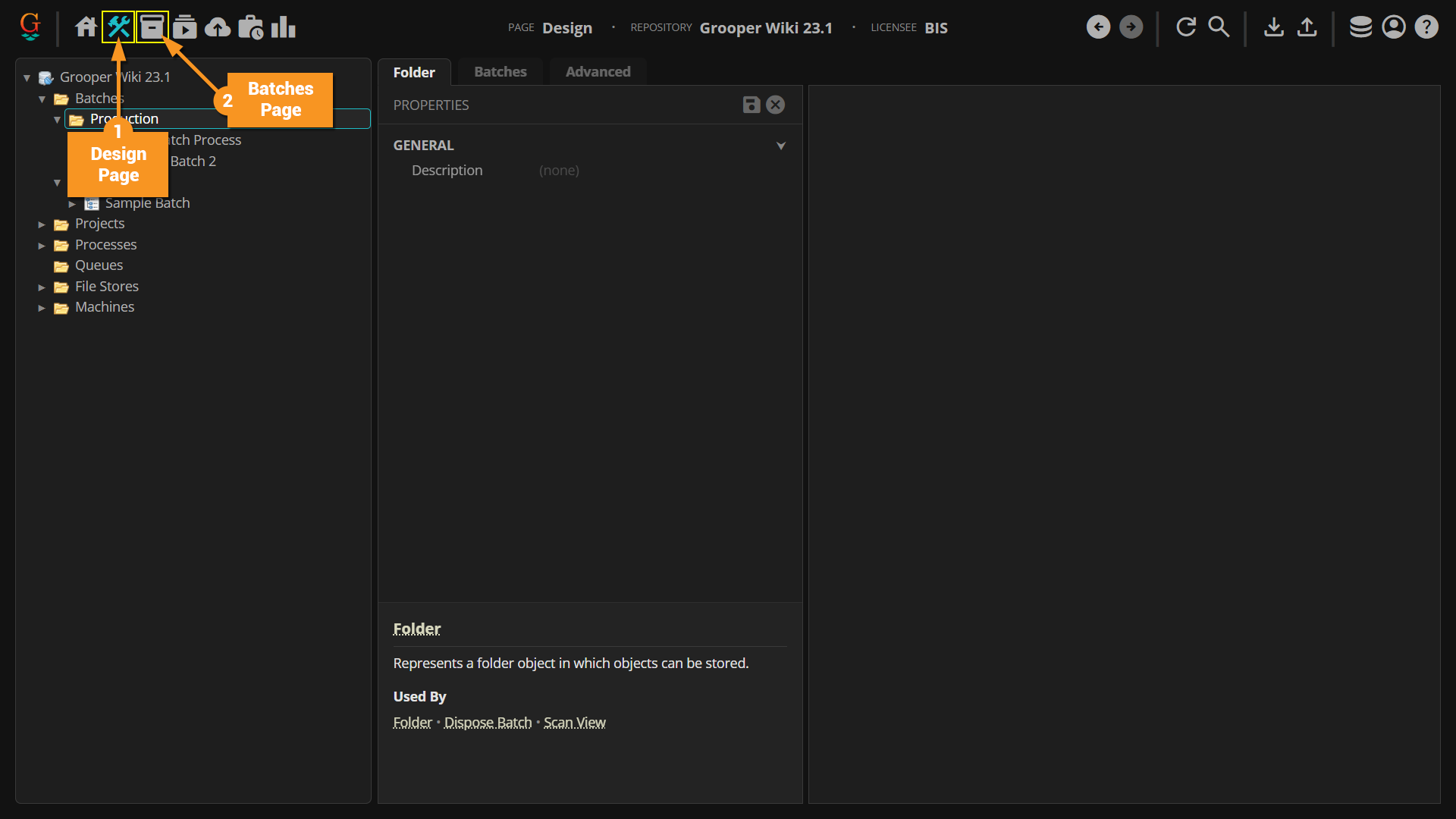The image size is (1456, 819).
Task: Click the refresh icon
Action: [1186, 27]
